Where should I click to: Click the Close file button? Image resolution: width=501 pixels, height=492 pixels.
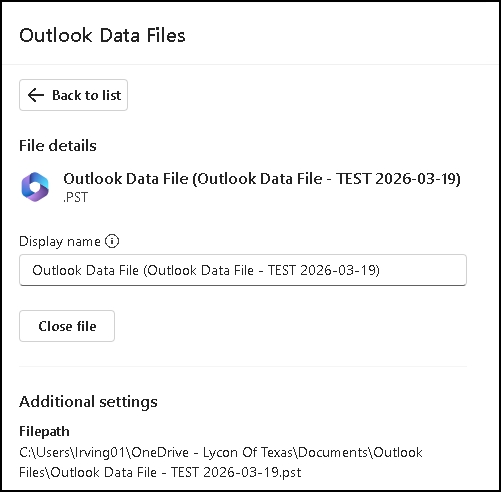click(x=67, y=326)
